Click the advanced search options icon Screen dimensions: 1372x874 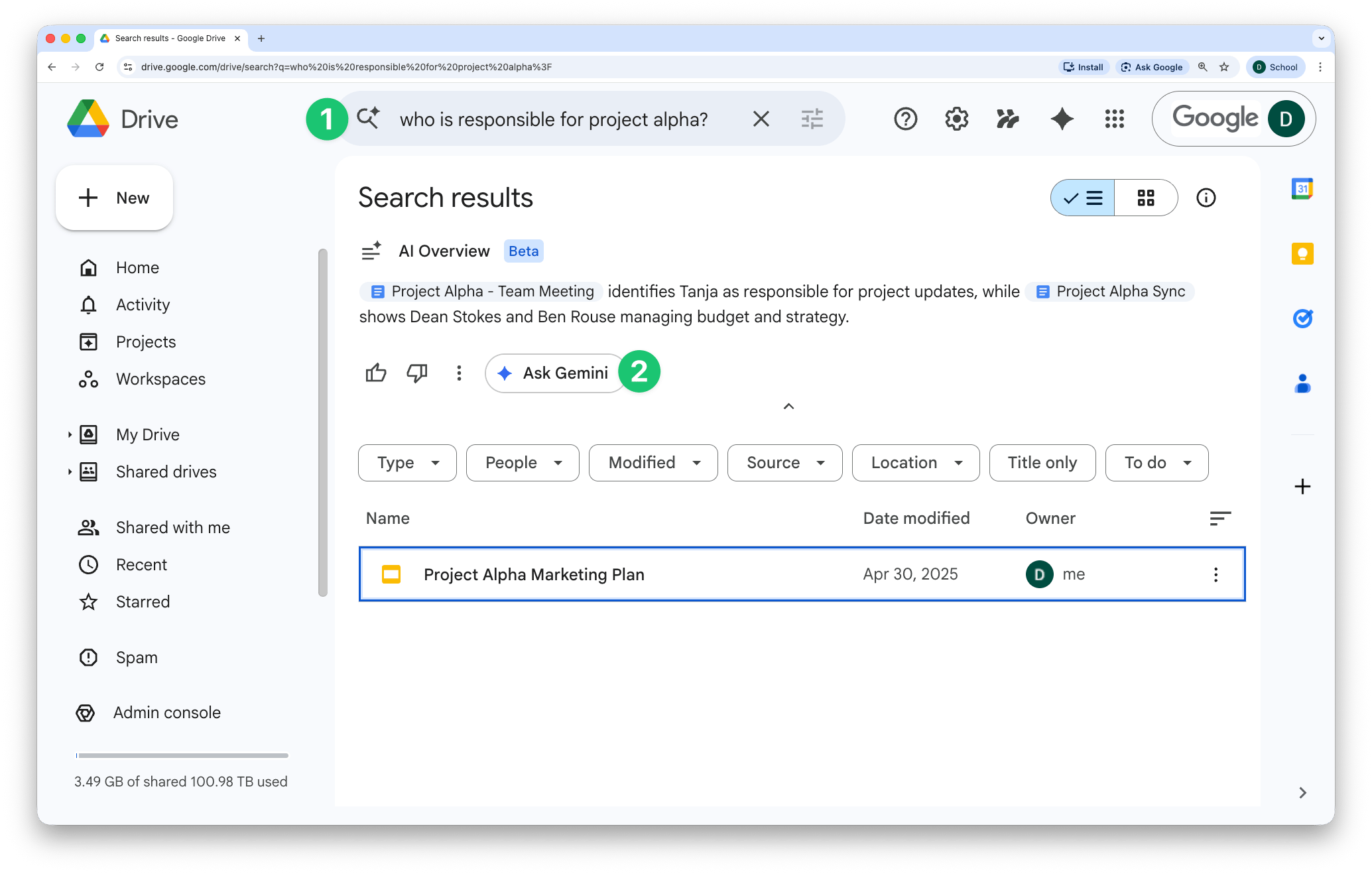coord(812,119)
